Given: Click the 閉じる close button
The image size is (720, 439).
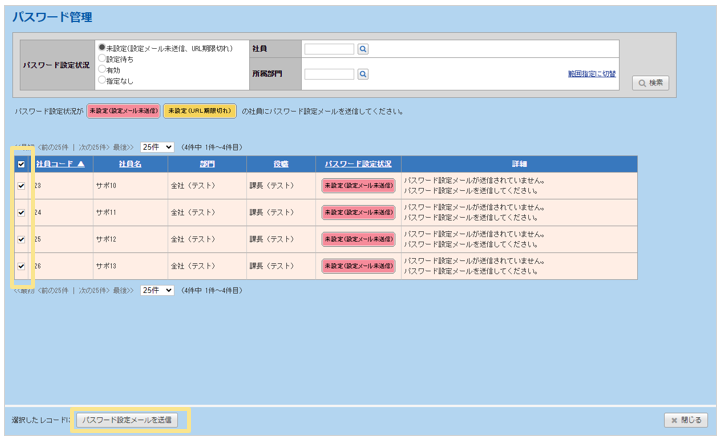Looking at the screenshot, I should (687, 420).
